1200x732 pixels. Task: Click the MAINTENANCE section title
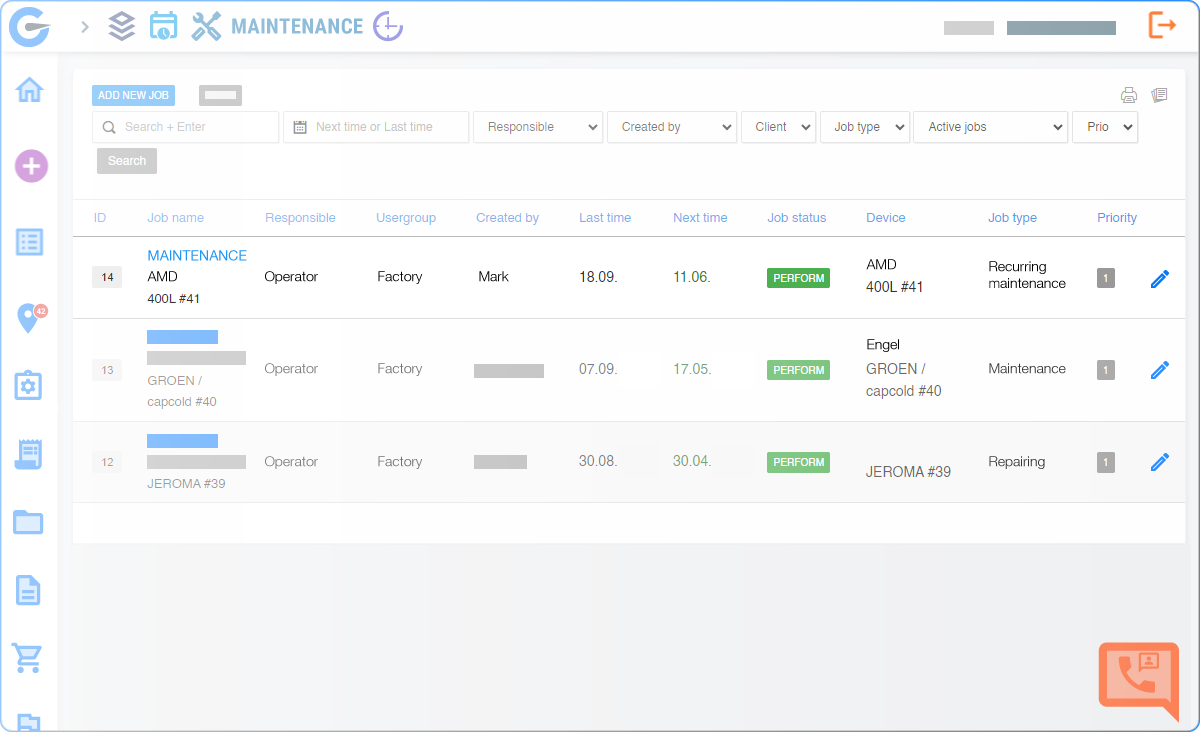coord(298,27)
